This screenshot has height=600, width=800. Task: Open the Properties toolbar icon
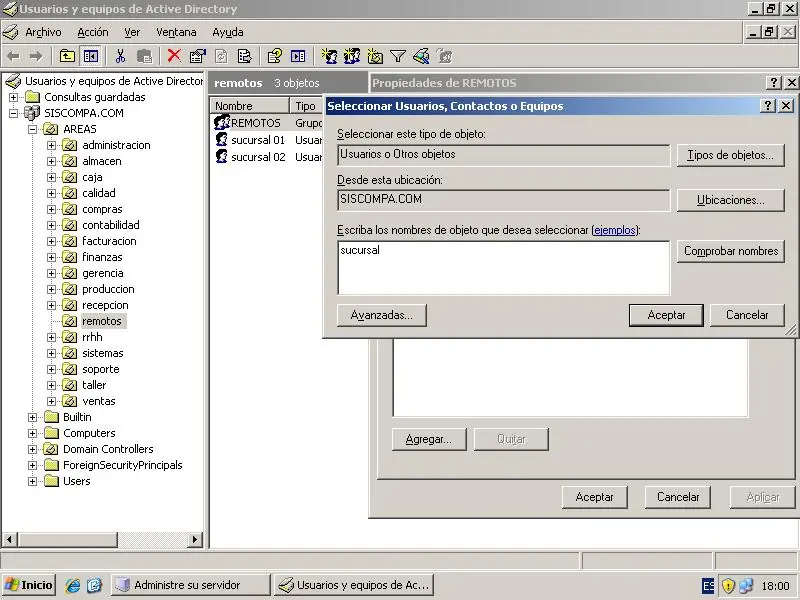coord(197,56)
